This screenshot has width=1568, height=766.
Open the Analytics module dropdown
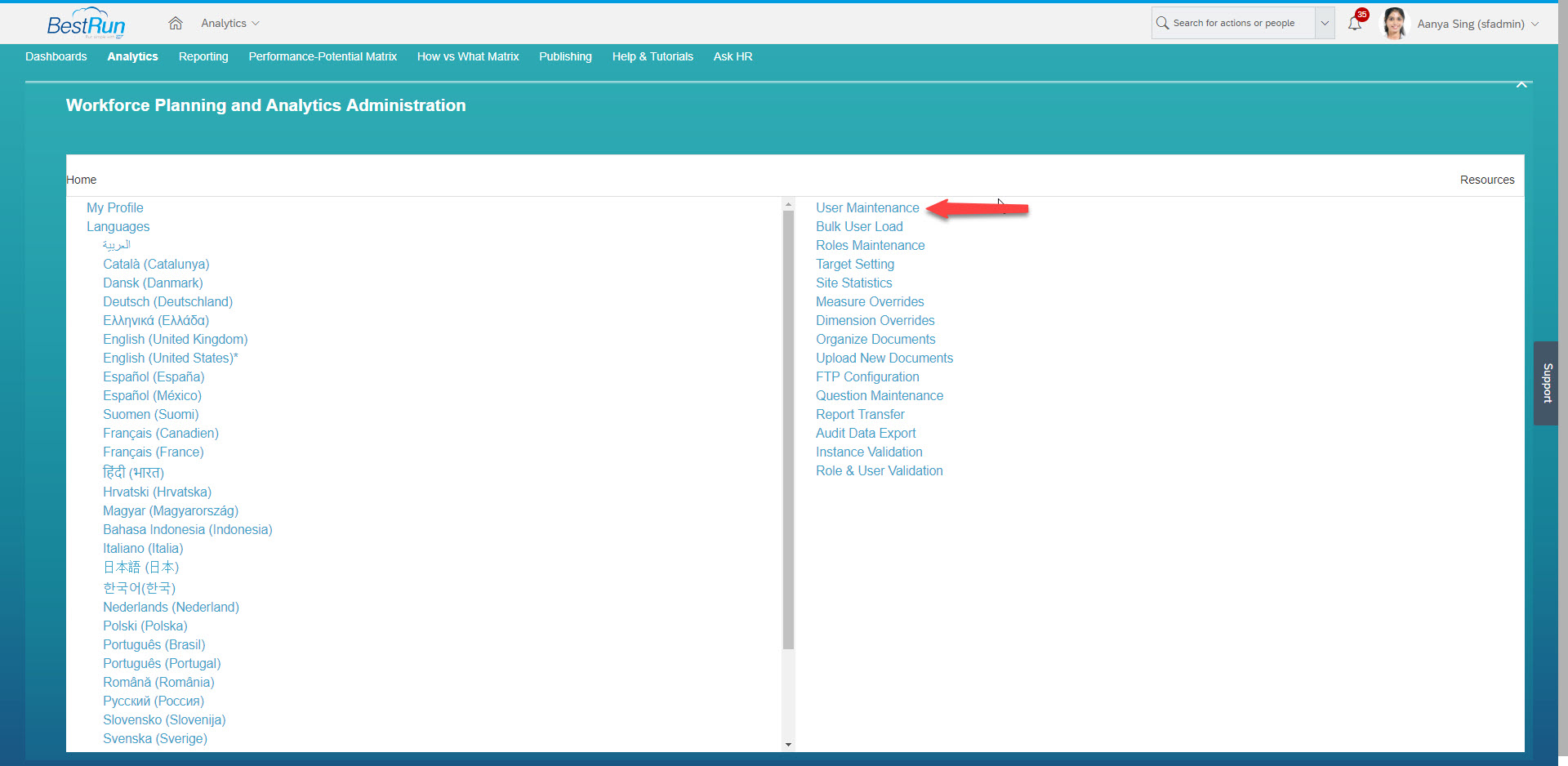click(229, 23)
